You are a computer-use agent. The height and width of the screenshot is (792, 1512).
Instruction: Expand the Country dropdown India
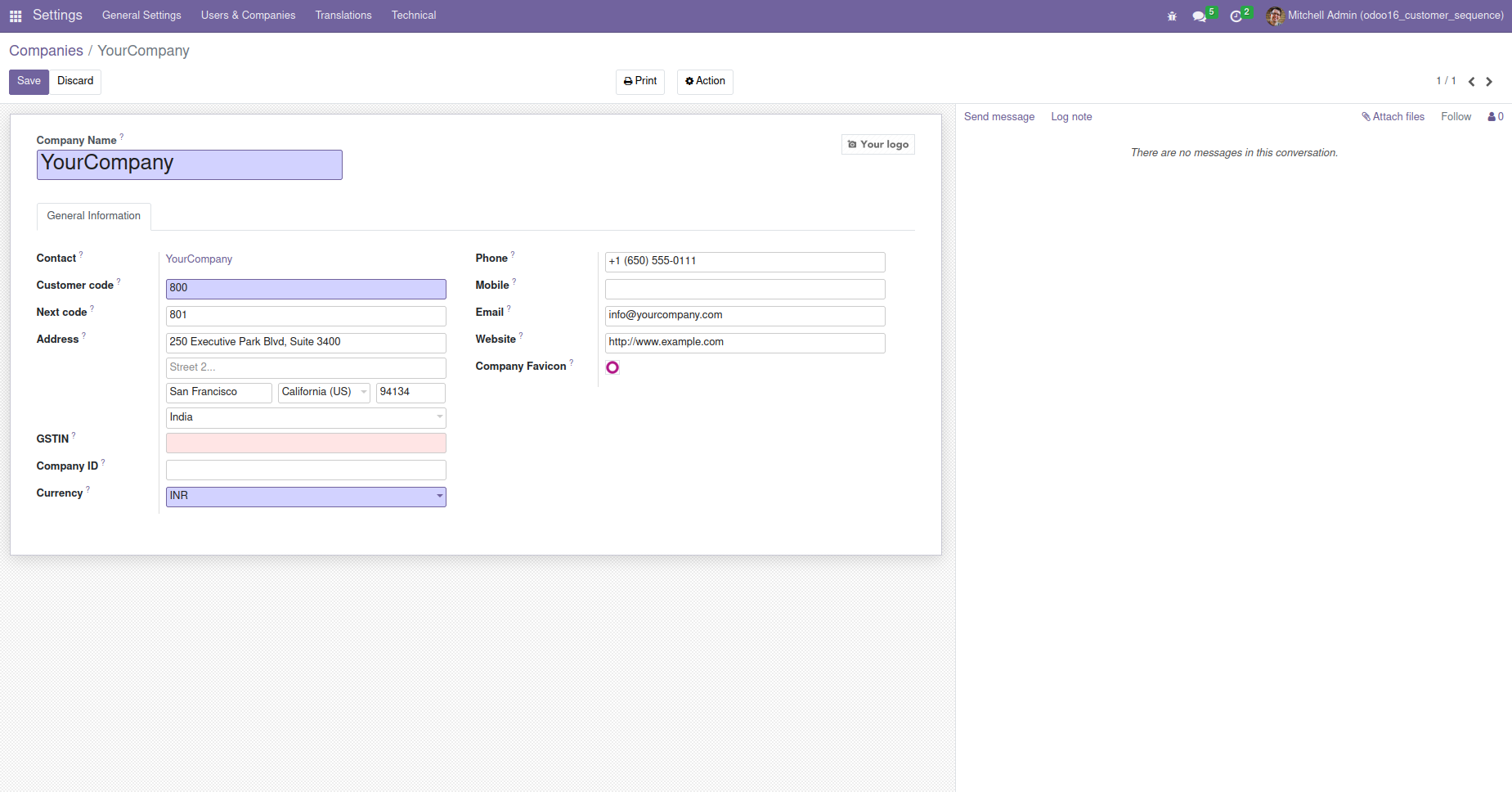click(x=306, y=418)
